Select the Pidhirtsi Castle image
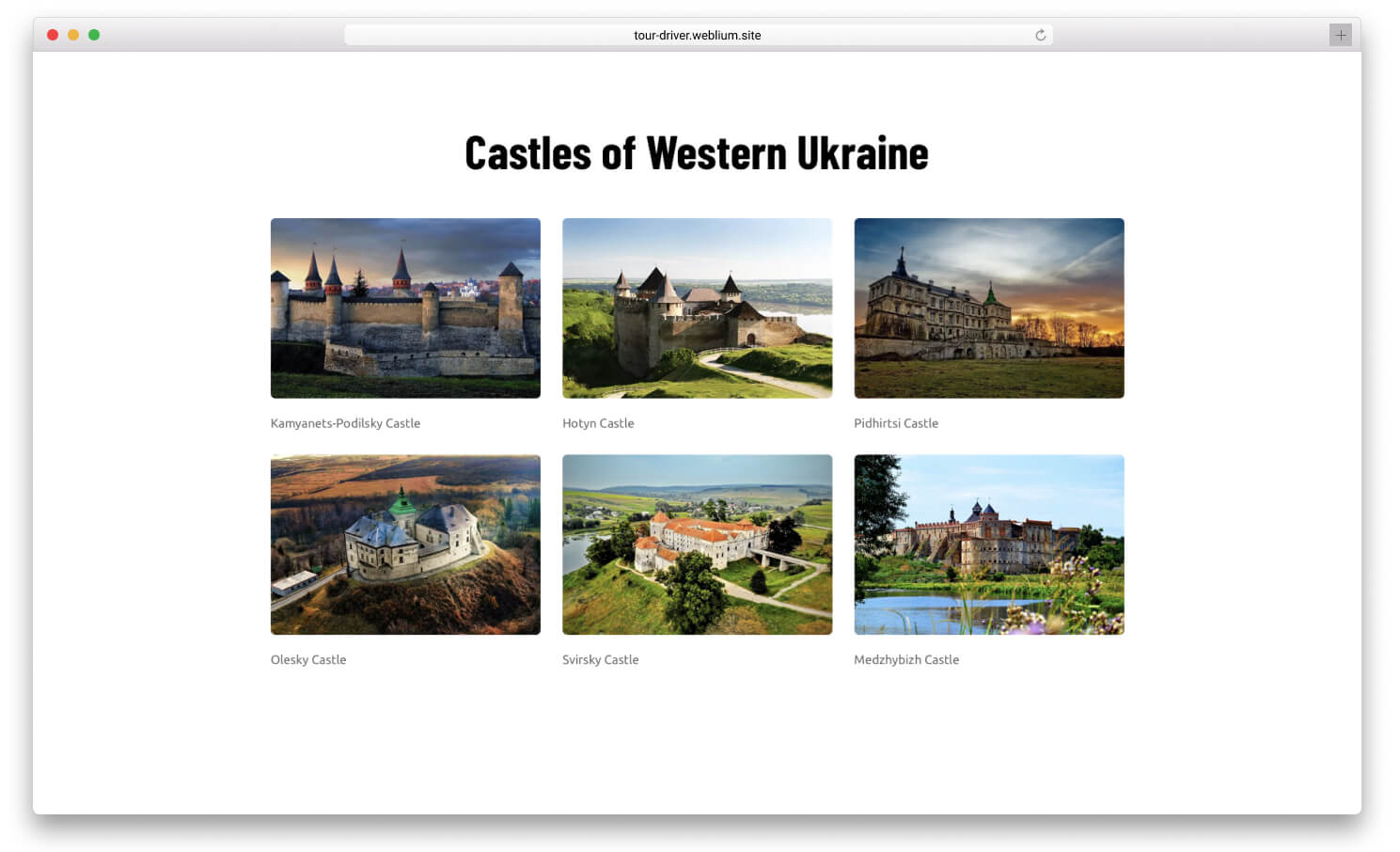The width and height of the screenshot is (1400, 852). [988, 308]
